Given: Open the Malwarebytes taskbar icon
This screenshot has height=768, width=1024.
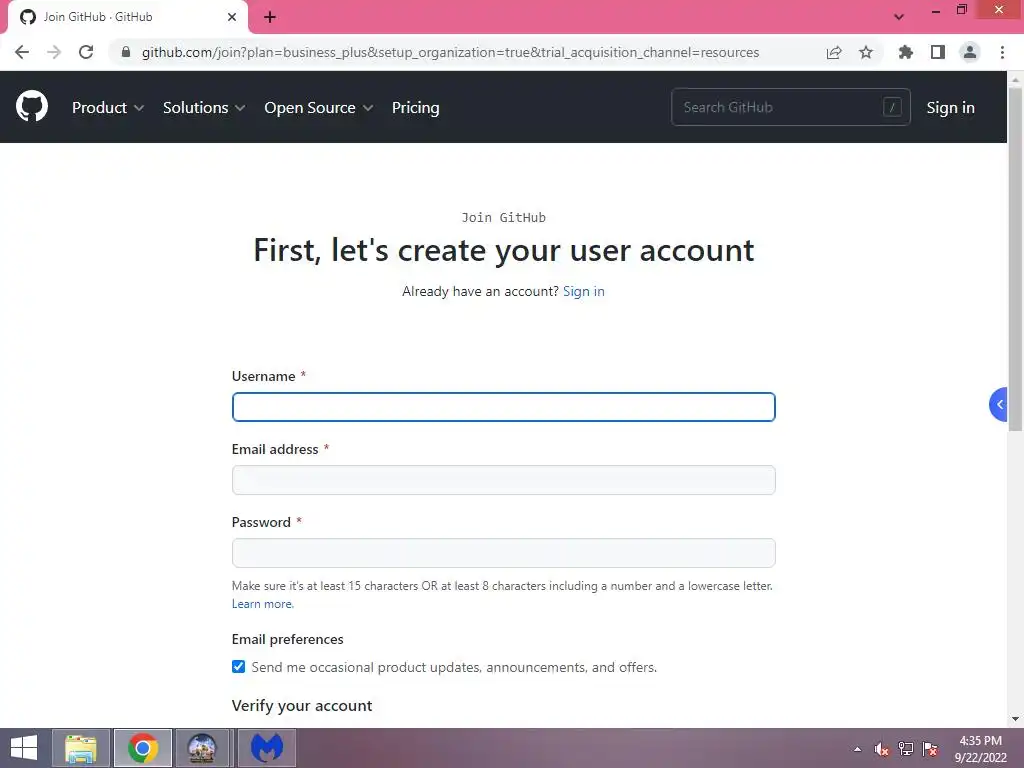Looking at the screenshot, I should [x=266, y=748].
